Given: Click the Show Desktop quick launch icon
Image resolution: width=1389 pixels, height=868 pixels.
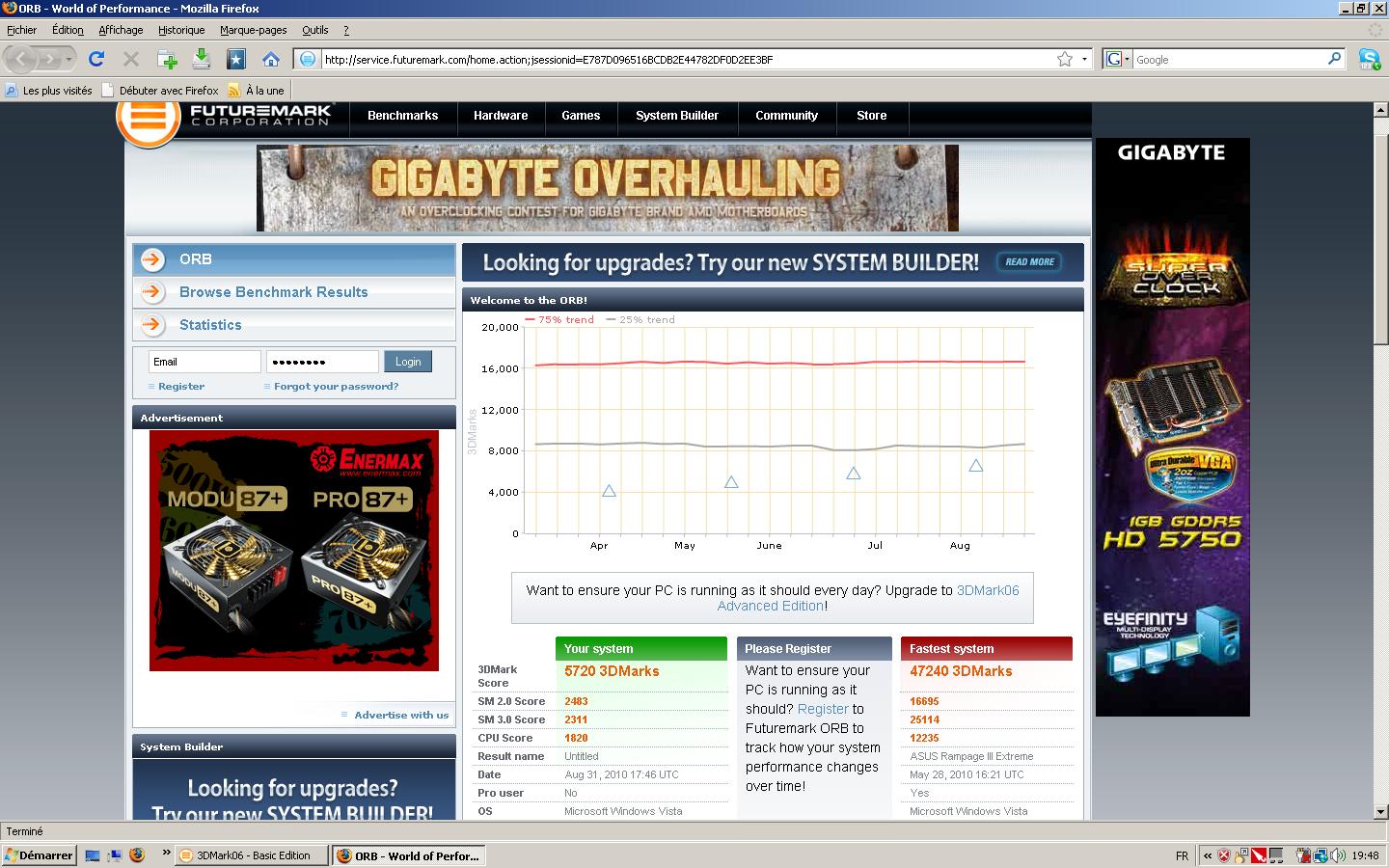Looking at the screenshot, I should [x=93, y=855].
